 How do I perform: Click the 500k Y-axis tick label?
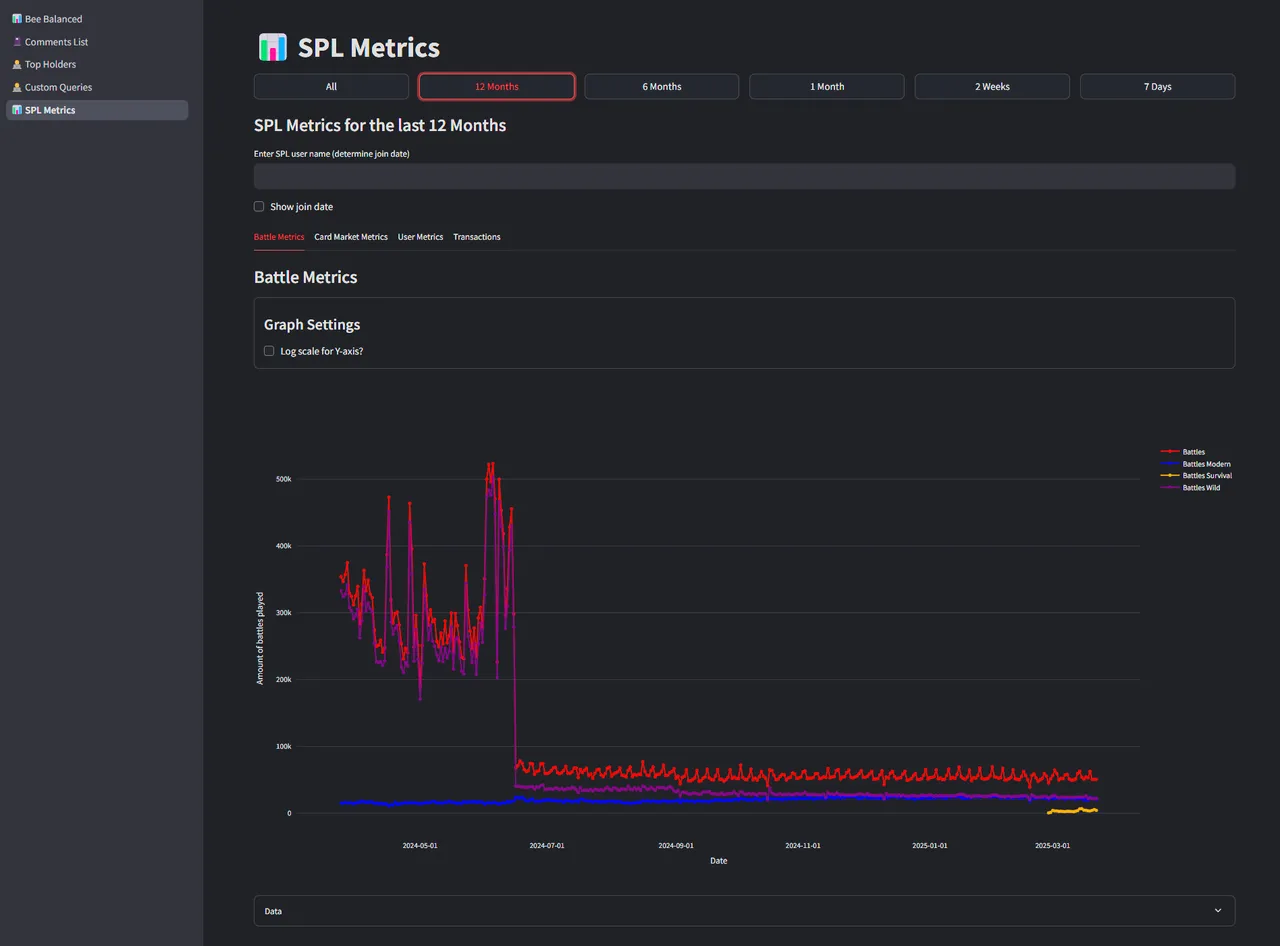click(x=283, y=479)
